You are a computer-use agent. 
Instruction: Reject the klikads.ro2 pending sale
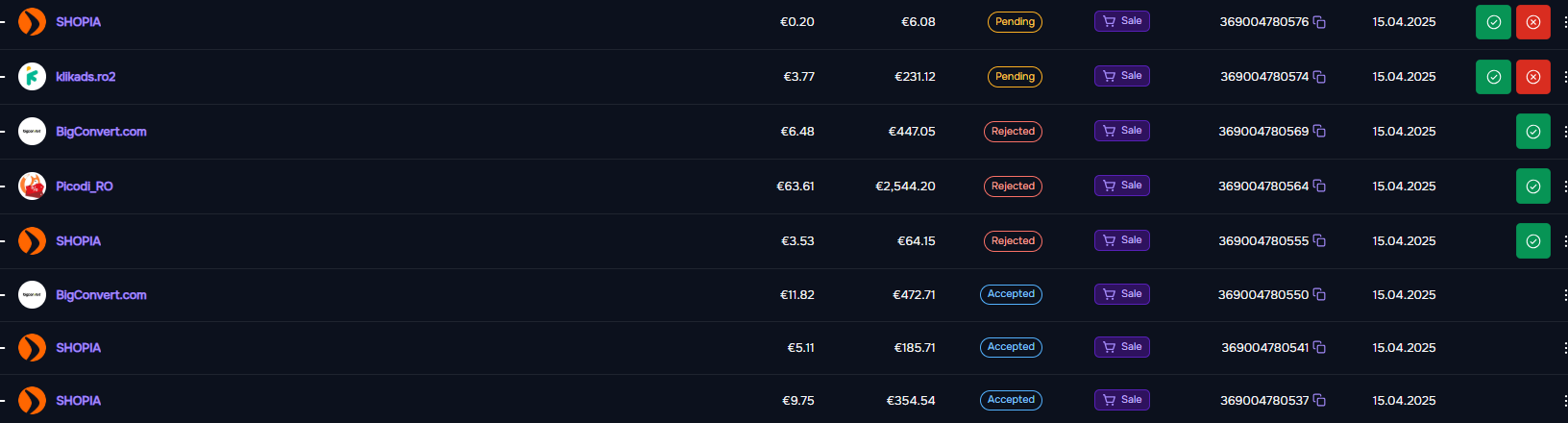pos(1533,77)
